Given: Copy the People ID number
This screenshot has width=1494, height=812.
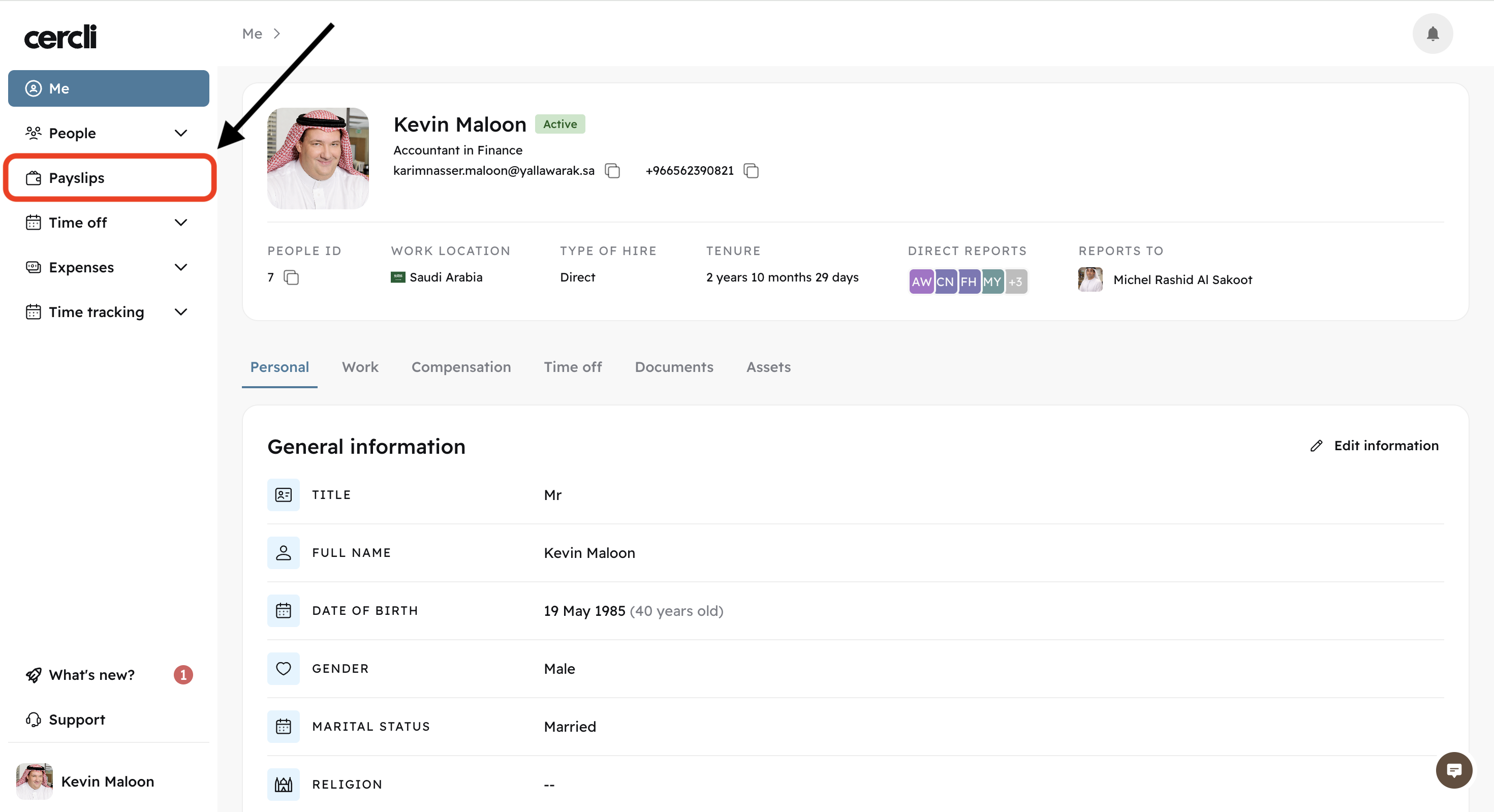Looking at the screenshot, I should click(x=291, y=278).
